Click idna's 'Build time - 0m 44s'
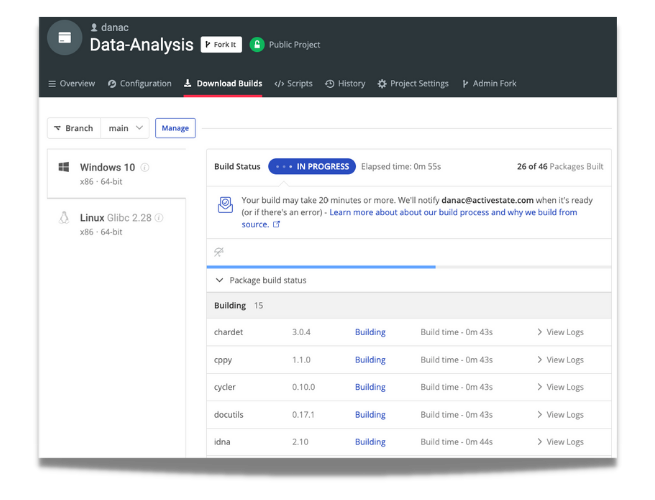655x500 pixels. pos(457,442)
